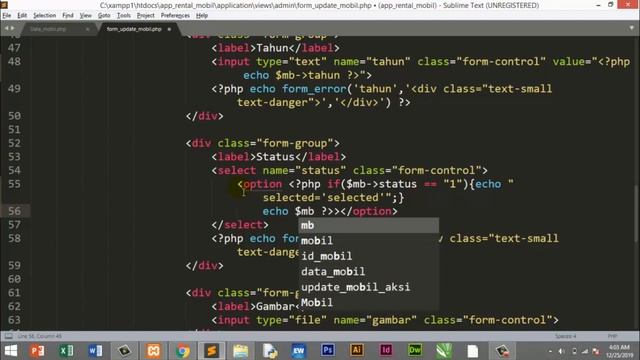
Task: Open Illustrator from the taskbar
Action: (356, 351)
